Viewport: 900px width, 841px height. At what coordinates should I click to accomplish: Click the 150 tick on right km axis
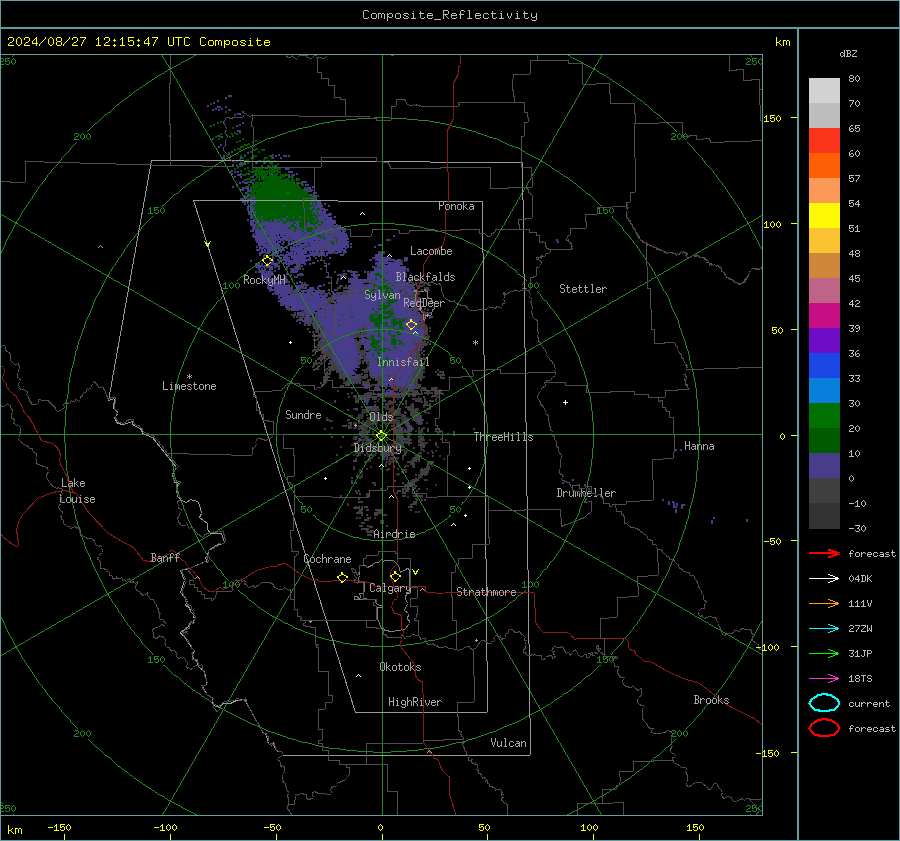click(773, 118)
